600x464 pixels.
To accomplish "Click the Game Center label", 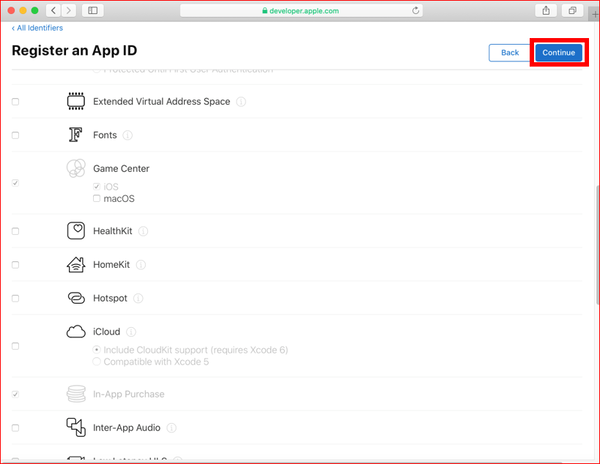I will 121,168.
